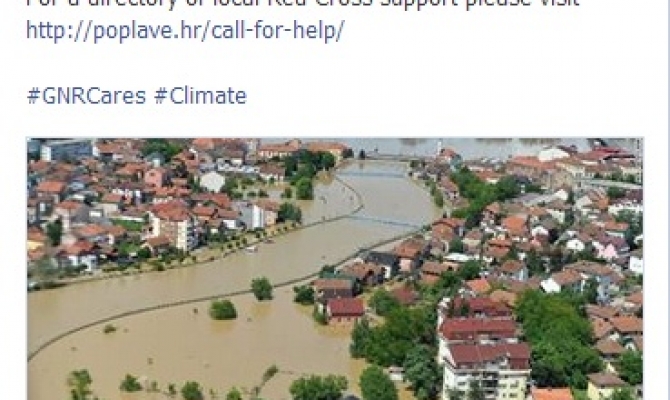Click the submerged tree in the floodwater photo
The width and height of the screenshot is (670, 400).
point(223,309)
